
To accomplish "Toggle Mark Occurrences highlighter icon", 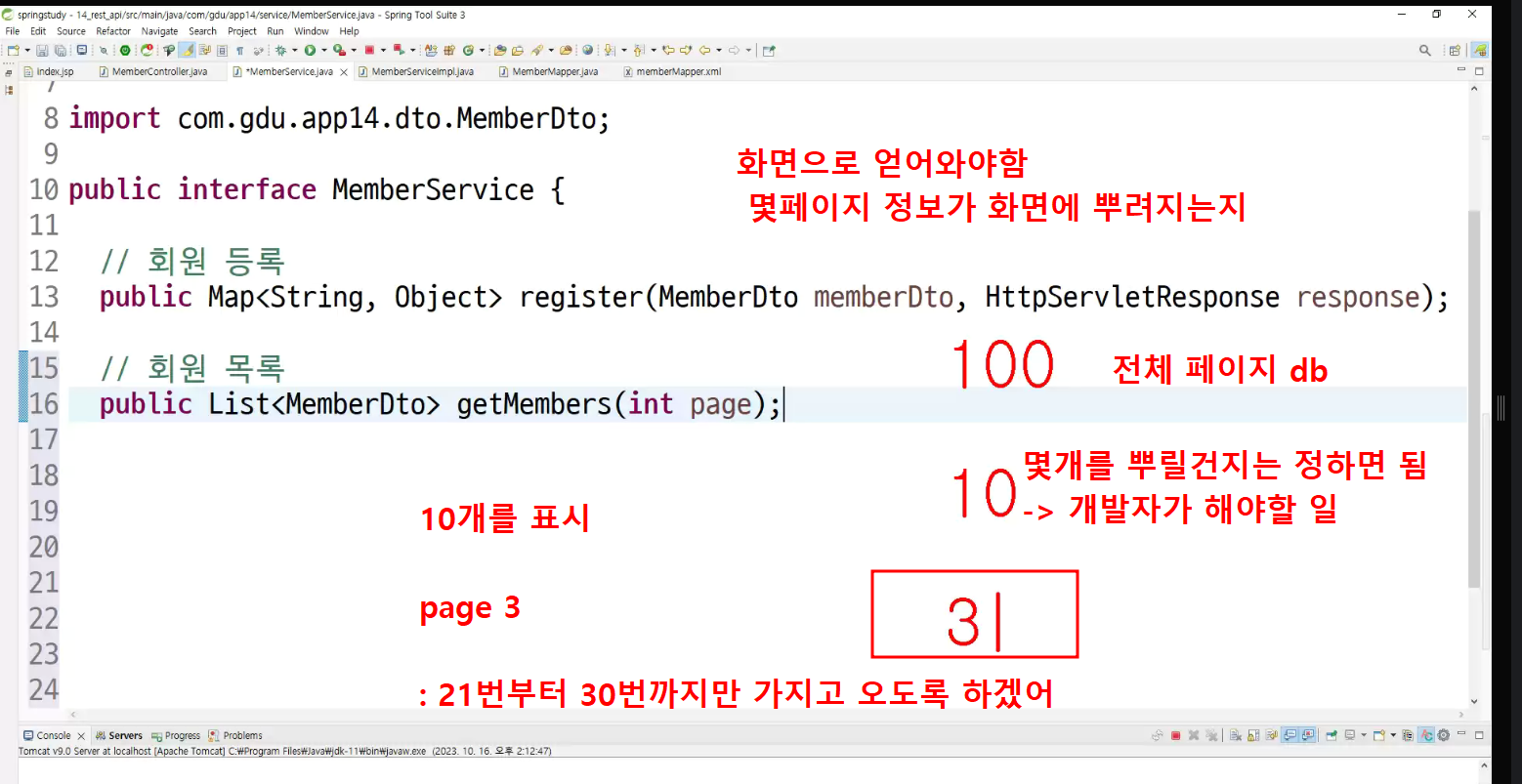I will [187, 50].
